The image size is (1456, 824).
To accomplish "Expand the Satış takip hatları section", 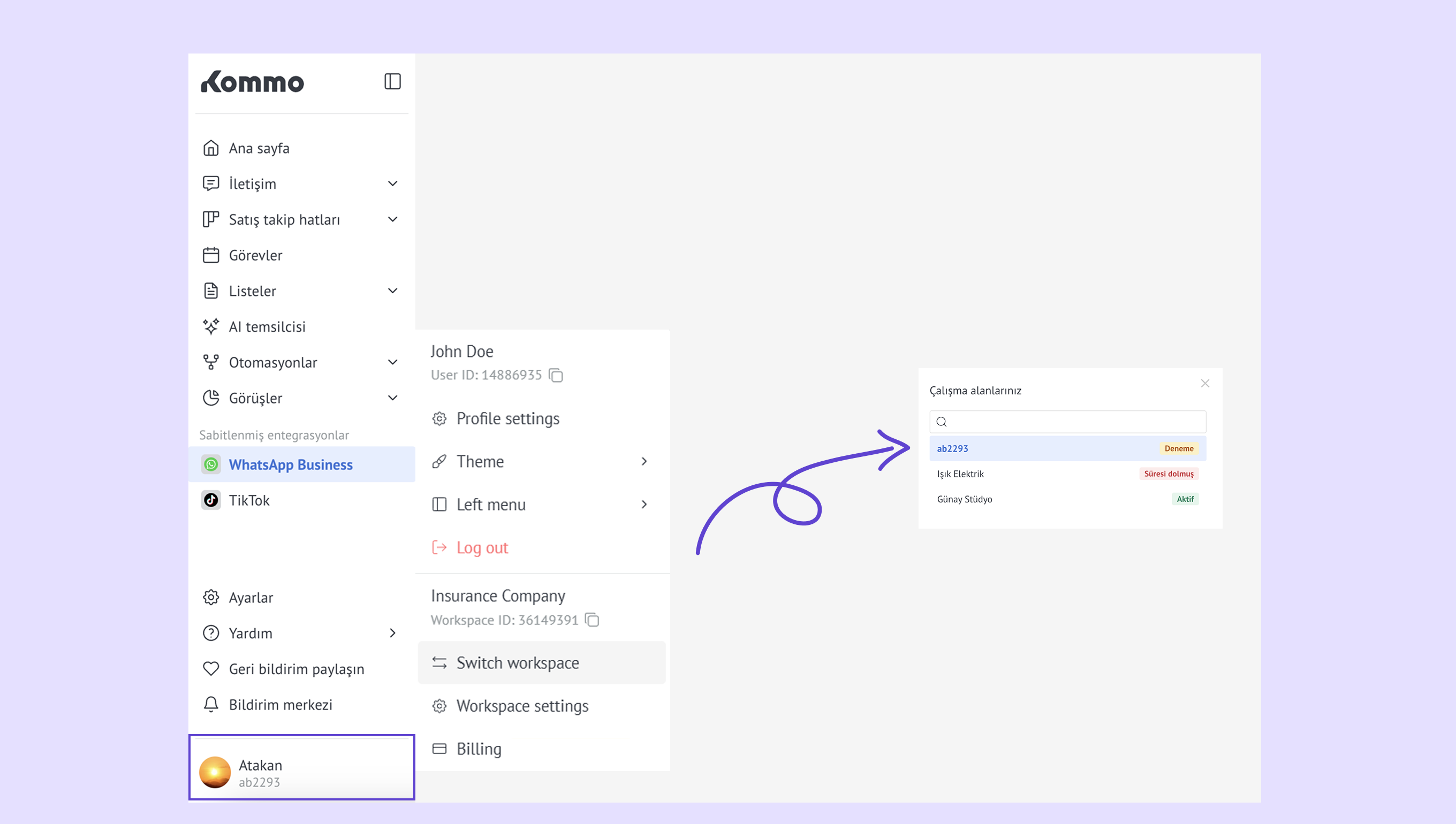I will [392, 219].
